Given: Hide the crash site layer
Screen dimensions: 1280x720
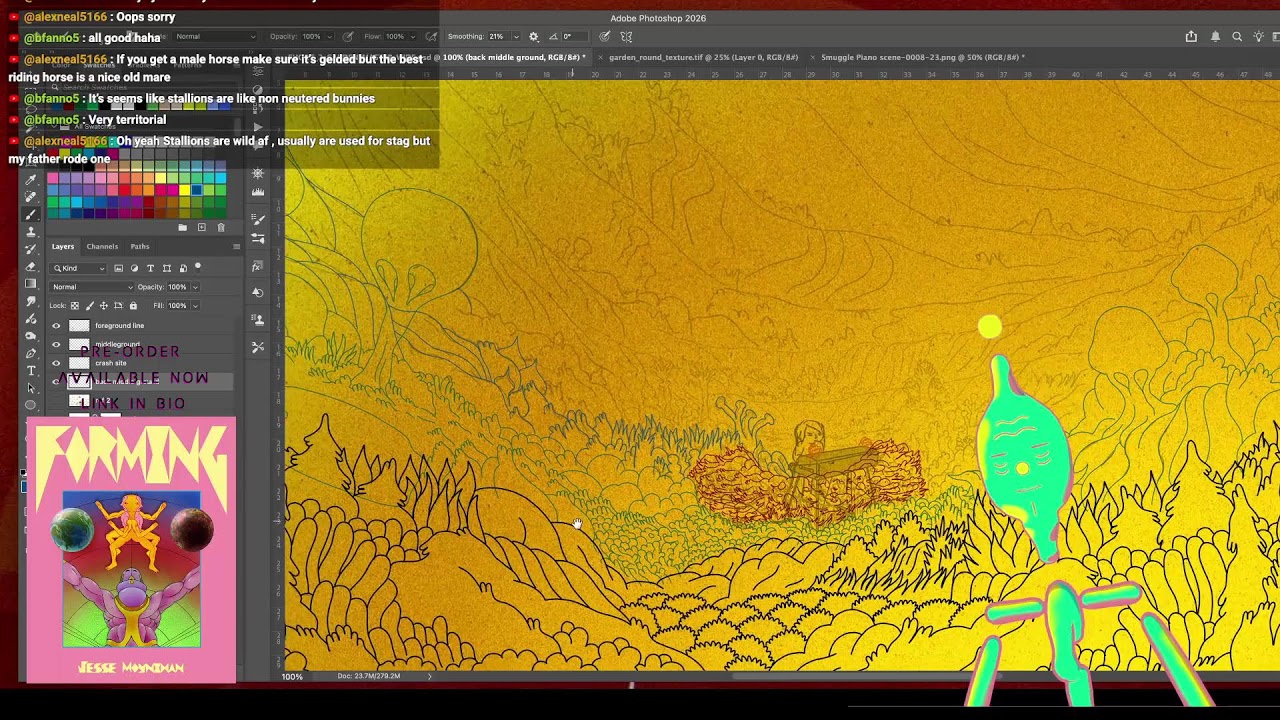Looking at the screenshot, I should click(56, 363).
